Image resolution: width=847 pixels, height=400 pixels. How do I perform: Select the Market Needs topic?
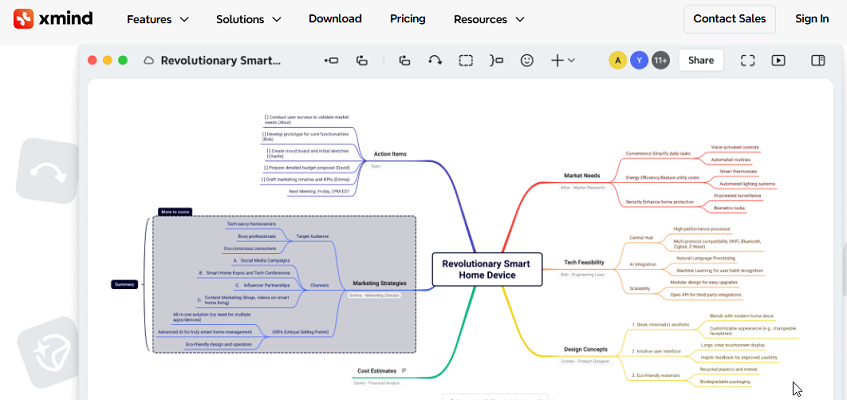[582, 176]
